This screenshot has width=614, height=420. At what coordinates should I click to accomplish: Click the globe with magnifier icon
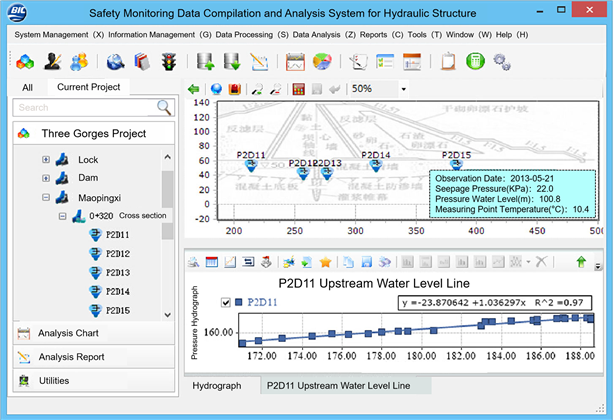point(116,62)
